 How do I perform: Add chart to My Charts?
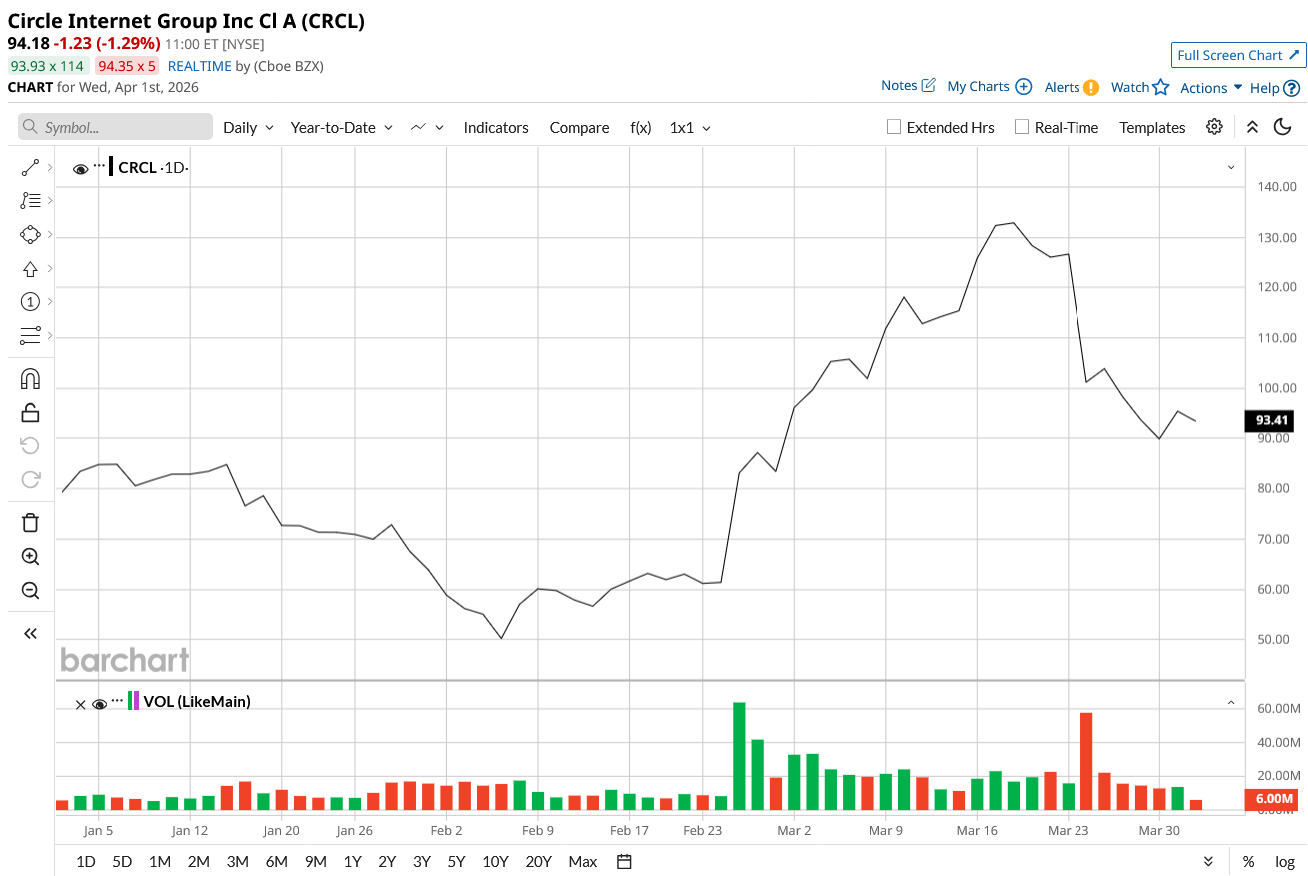point(990,87)
